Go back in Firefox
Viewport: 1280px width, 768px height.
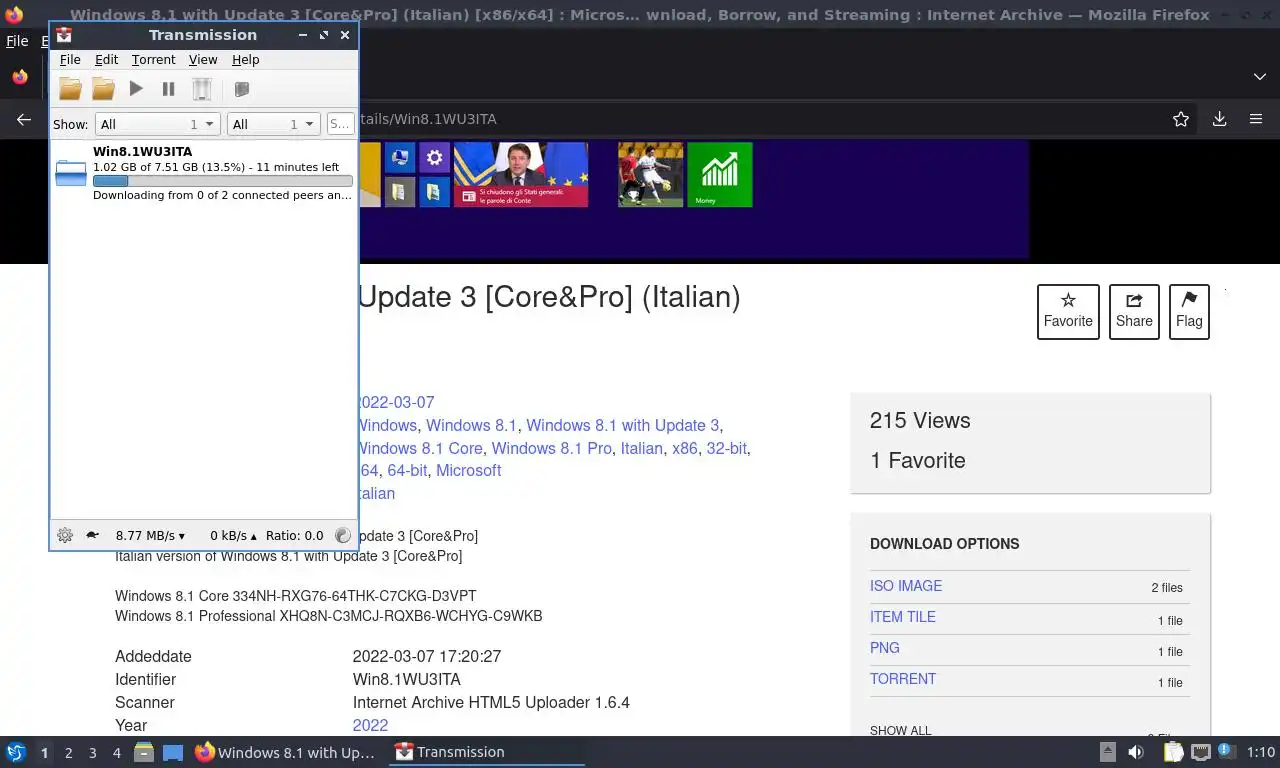[x=24, y=119]
